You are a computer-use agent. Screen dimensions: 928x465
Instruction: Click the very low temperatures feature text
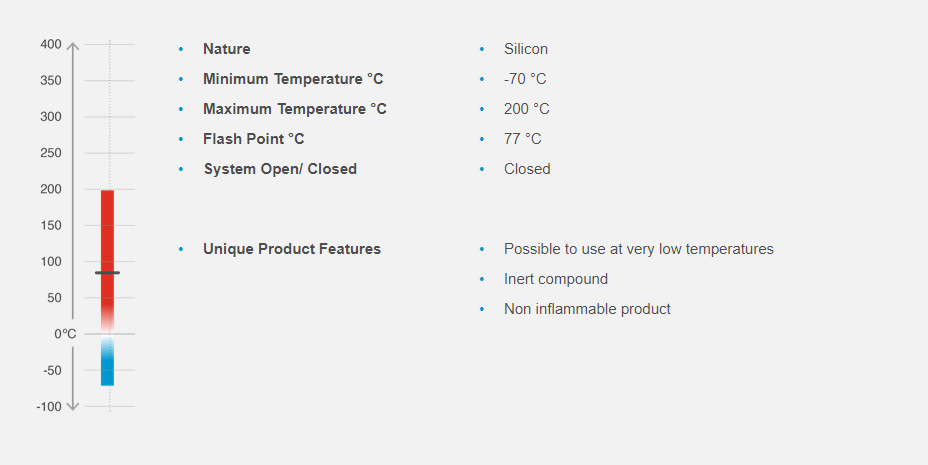(x=639, y=249)
